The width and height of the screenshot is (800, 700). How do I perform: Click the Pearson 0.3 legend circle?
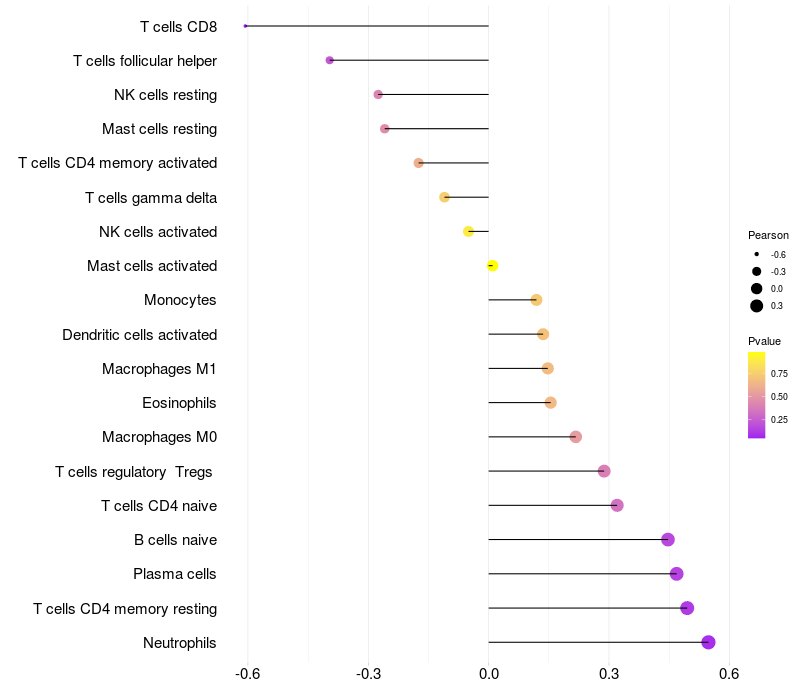click(757, 306)
